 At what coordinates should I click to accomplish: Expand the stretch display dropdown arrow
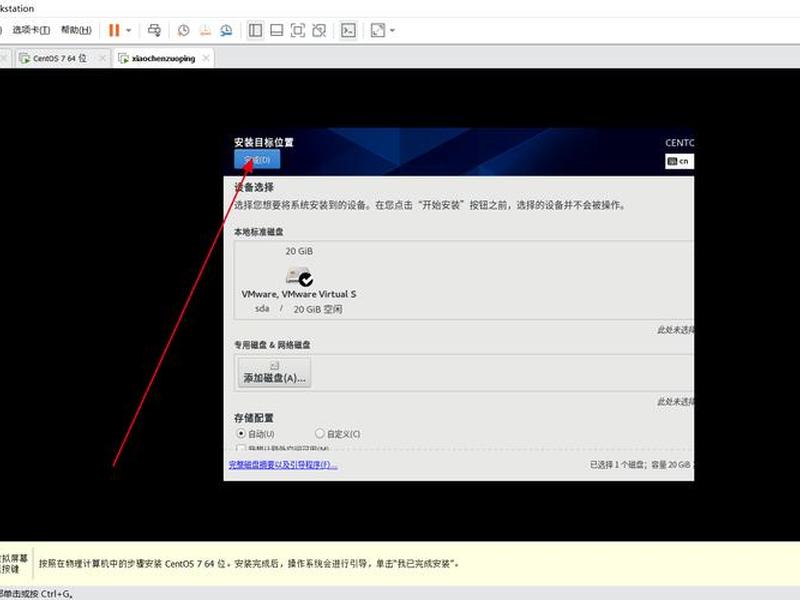pos(392,31)
